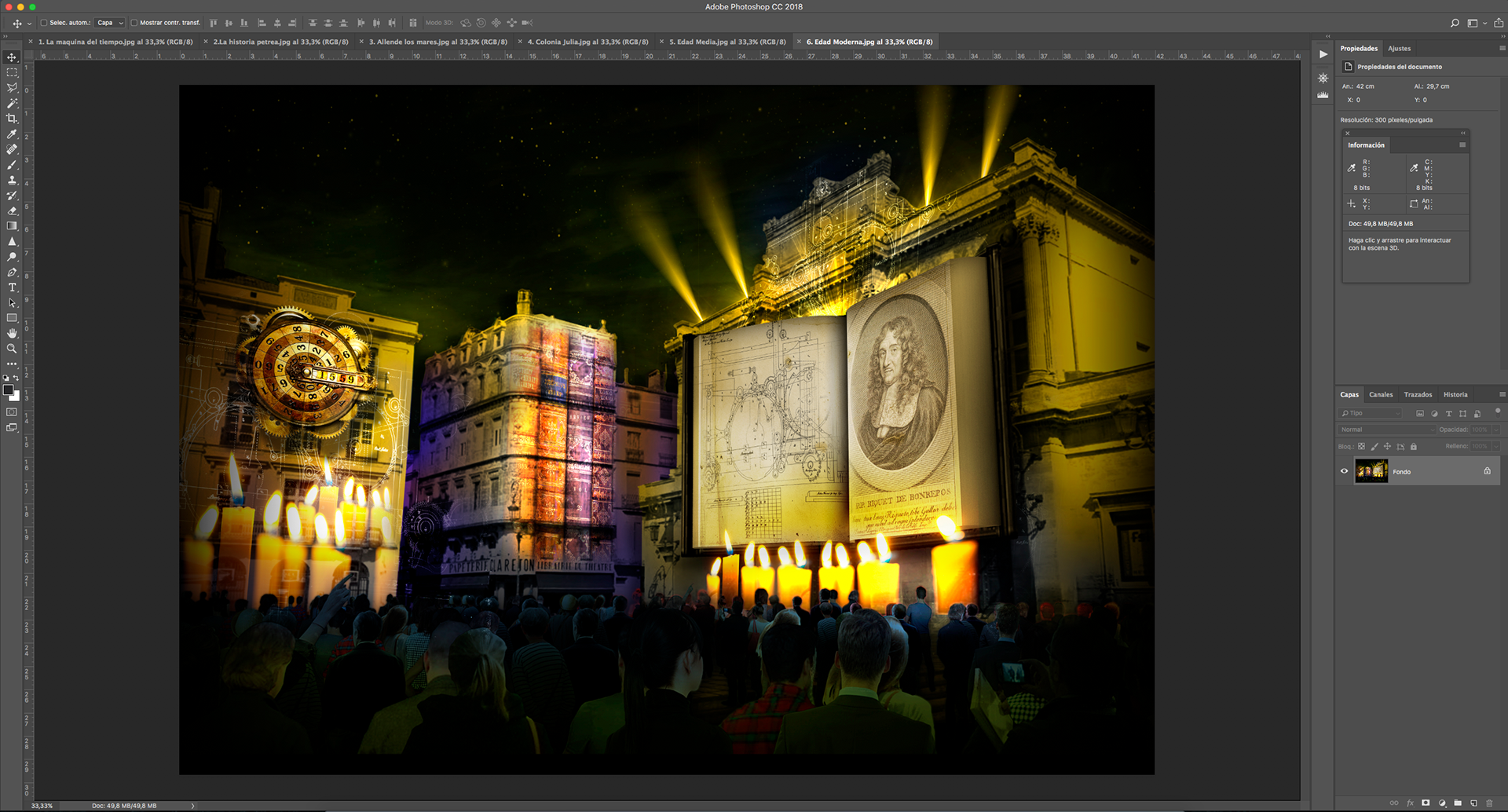Select the Eraser tool
The height and width of the screenshot is (812, 1508).
click(x=12, y=210)
